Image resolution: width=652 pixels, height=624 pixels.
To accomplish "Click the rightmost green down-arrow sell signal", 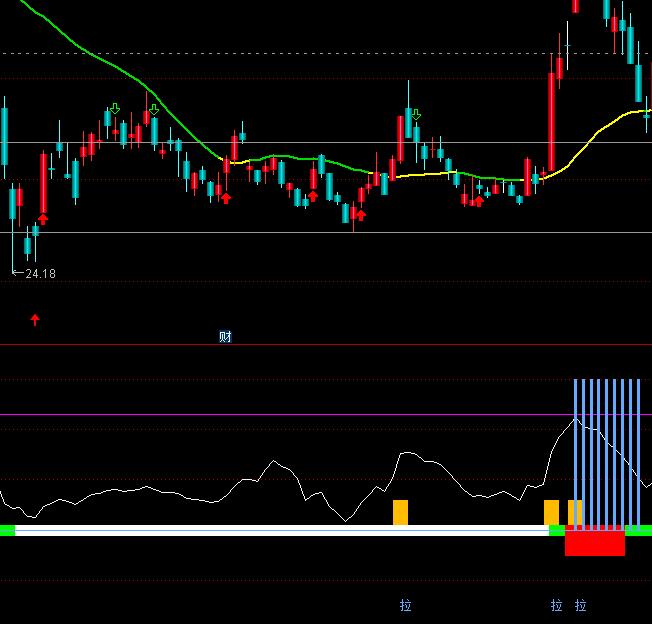I will [x=416, y=115].
